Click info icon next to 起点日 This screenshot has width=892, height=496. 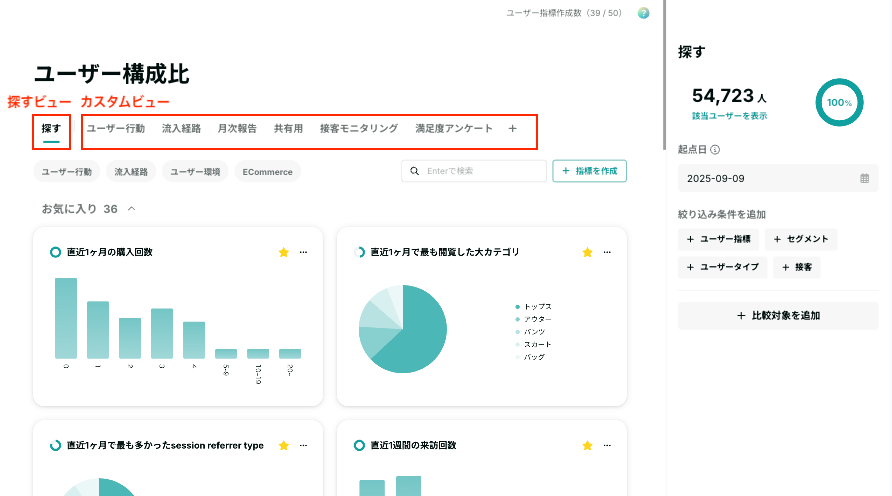coord(715,150)
